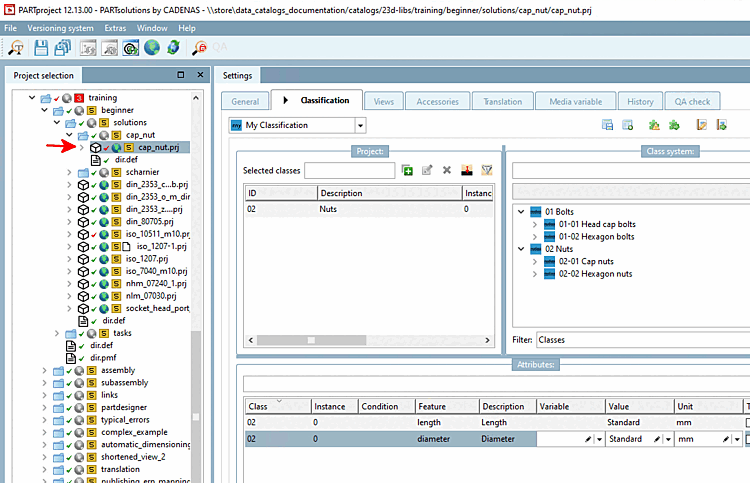Select din_80705.prj in the tree

click(x=149, y=221)
